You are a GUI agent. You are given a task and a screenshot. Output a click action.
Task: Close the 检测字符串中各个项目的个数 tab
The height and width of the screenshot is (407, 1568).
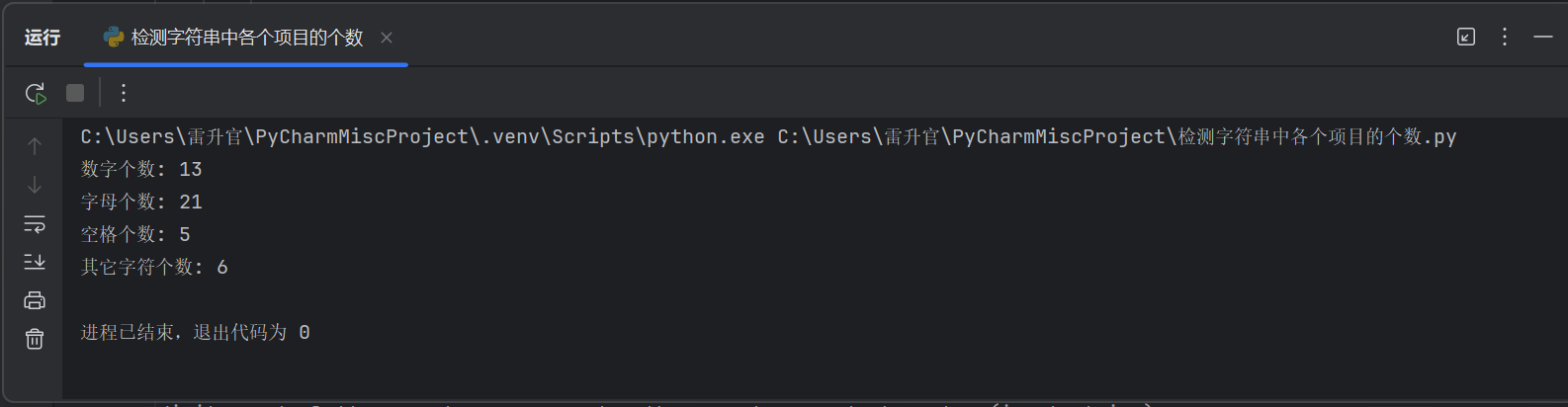tap(387, 38)
